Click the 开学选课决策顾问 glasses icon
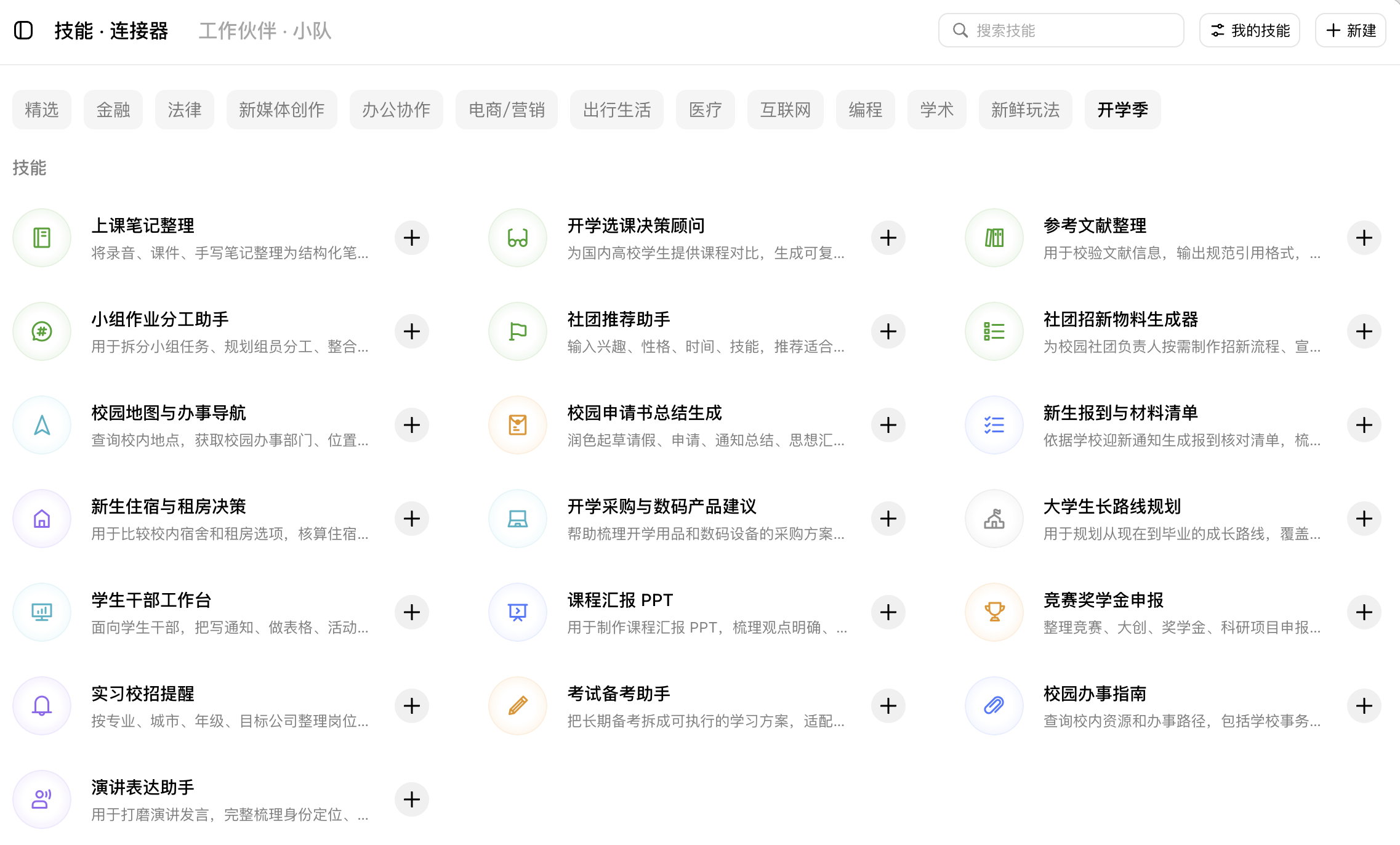Image resolution: width=1400 pixels, height=845 pixels. (x=518, y=238)
